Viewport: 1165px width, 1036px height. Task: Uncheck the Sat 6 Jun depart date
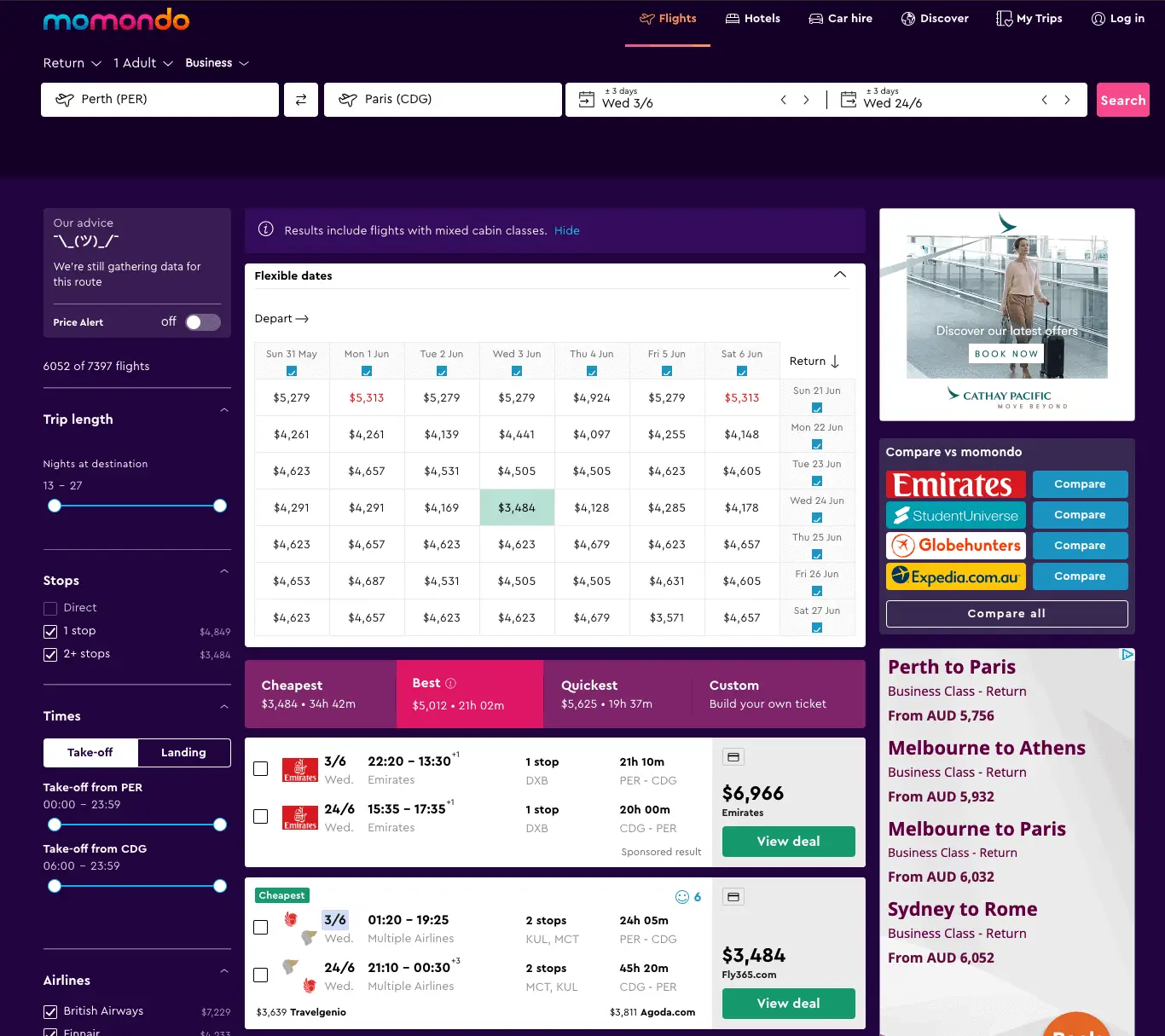pyautogui.click(x=741, y=371)
